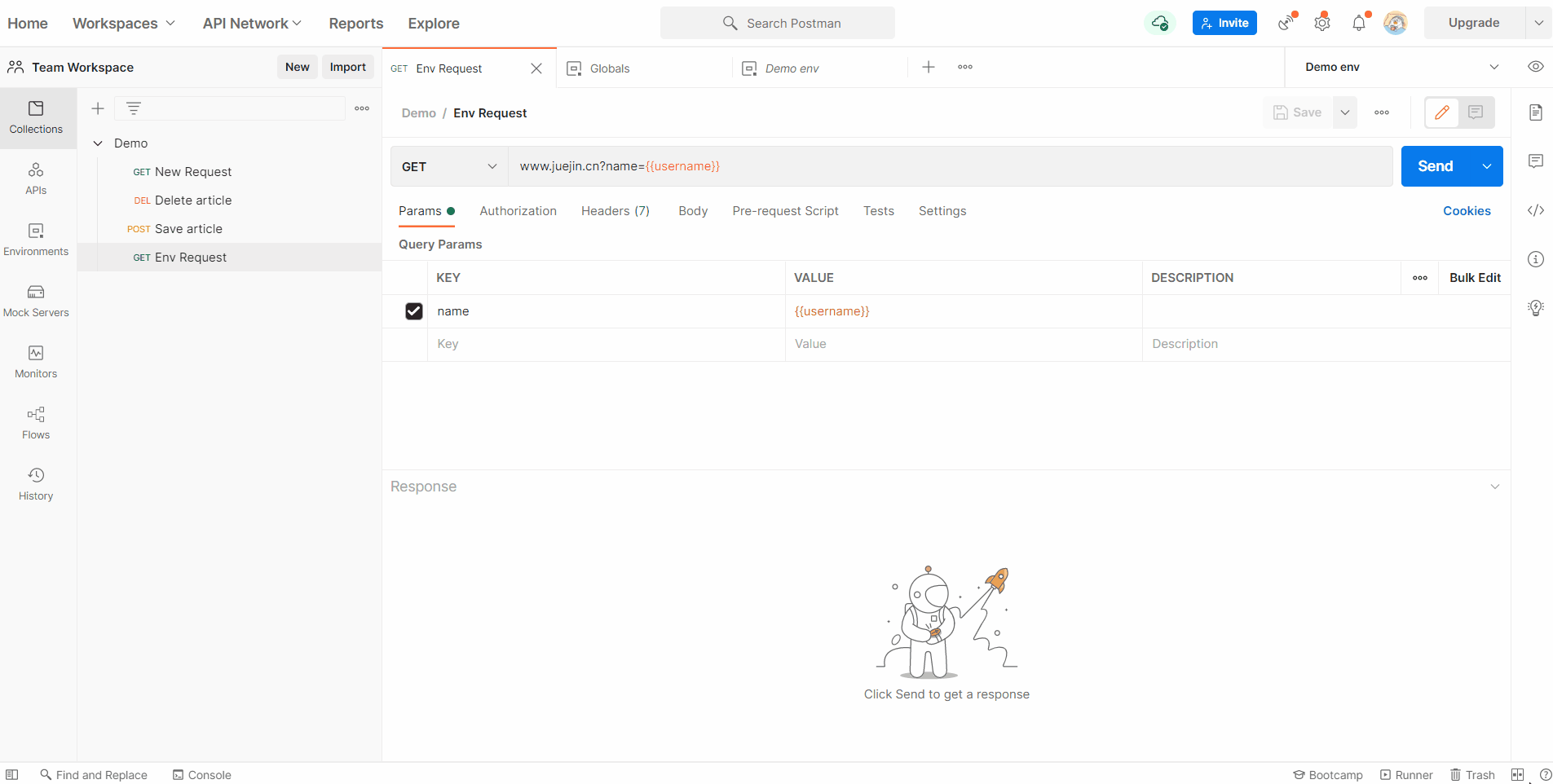Close the Env Request tab
Screen dimensions: 1553x784
536,68
